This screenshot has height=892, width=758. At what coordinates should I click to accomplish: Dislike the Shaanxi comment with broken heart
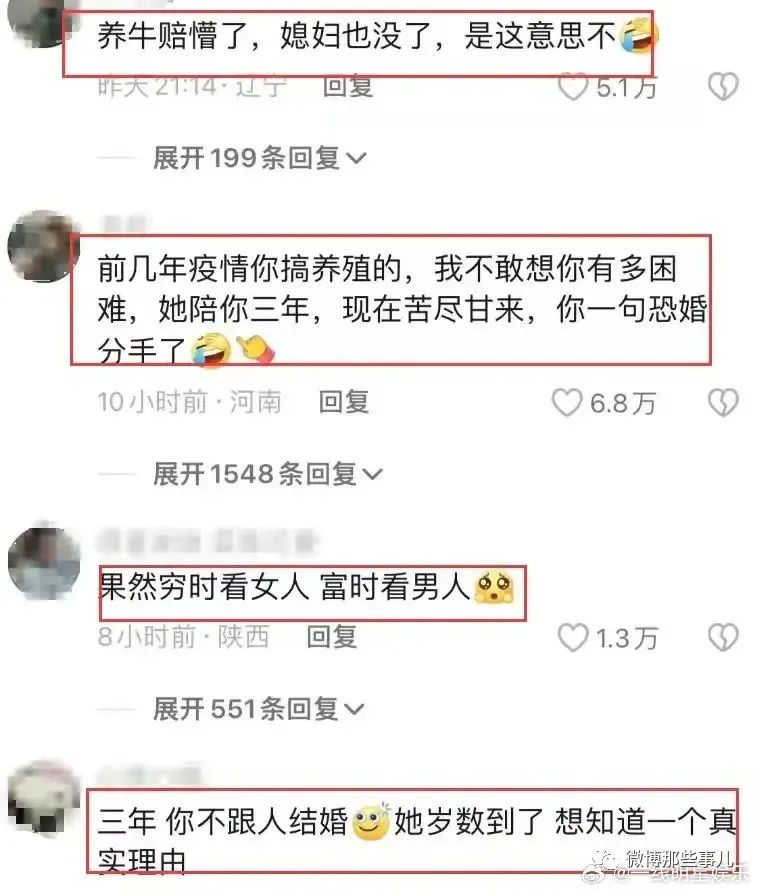(723, 637)
